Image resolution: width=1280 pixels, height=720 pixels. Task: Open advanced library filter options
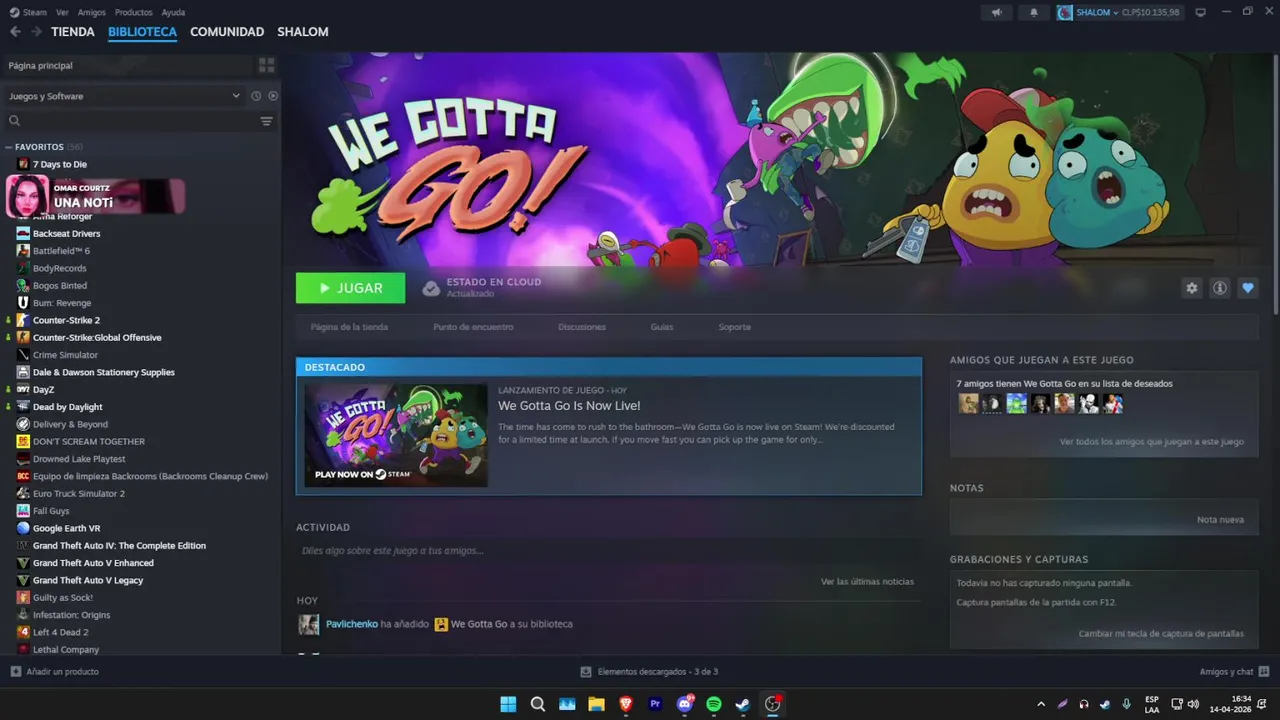(x=266, y=121)
